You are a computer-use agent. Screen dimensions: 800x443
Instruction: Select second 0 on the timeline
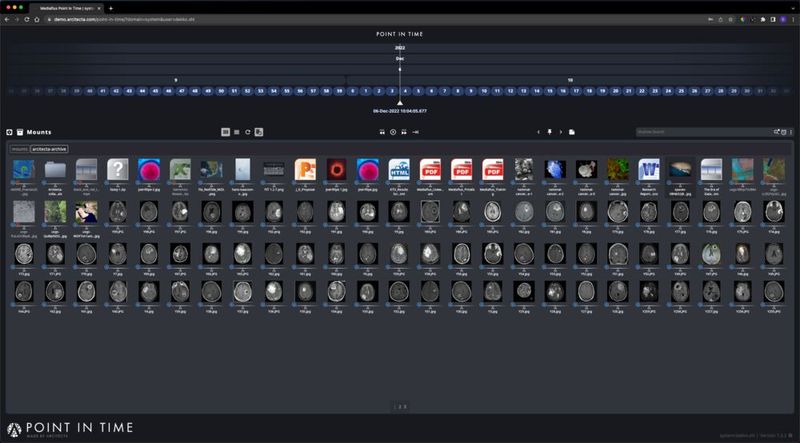pos(353,91)
